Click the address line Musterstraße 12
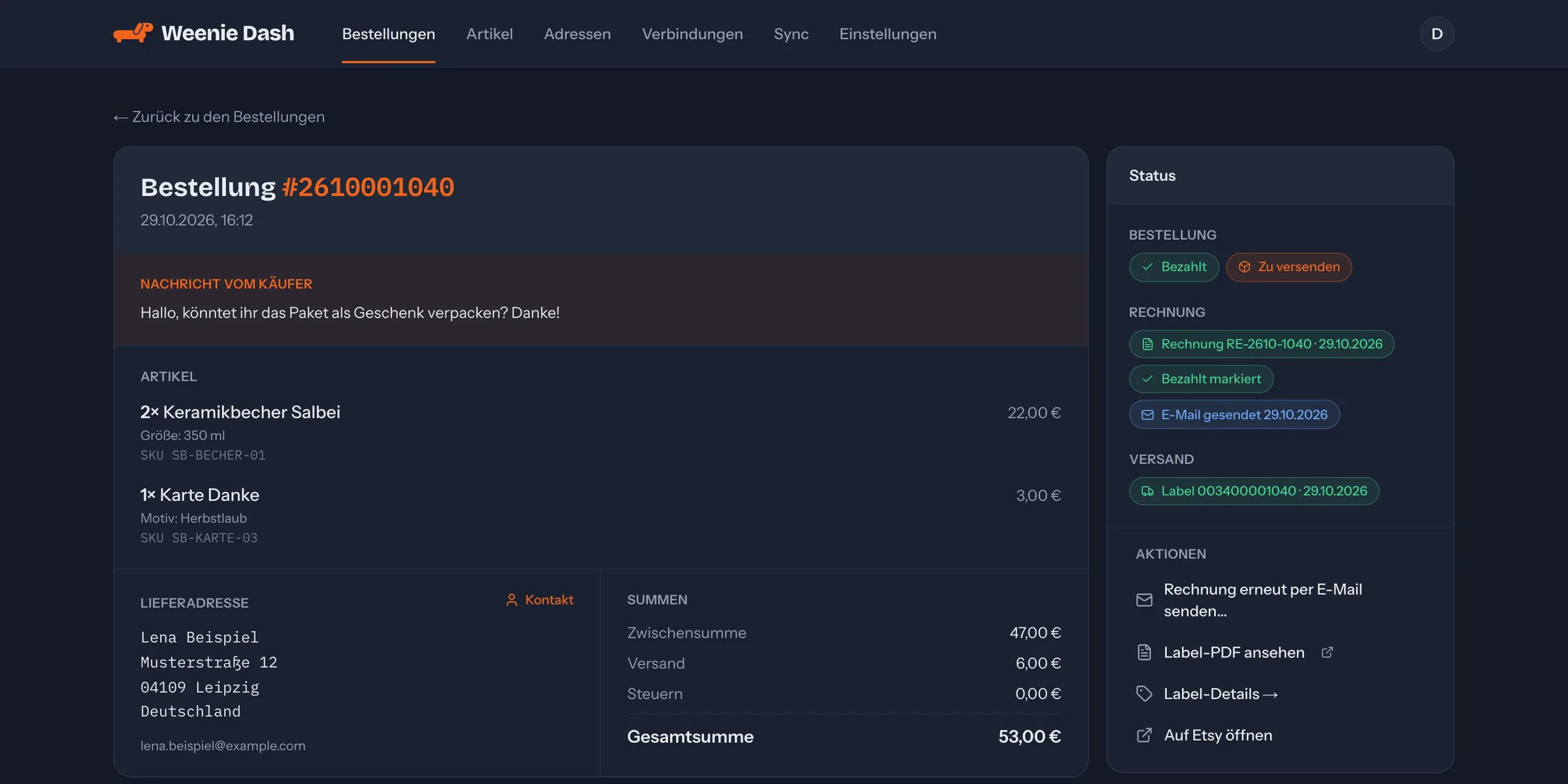Image resolution: width=1568 pixels, height=784 pixels. [209, 662]
